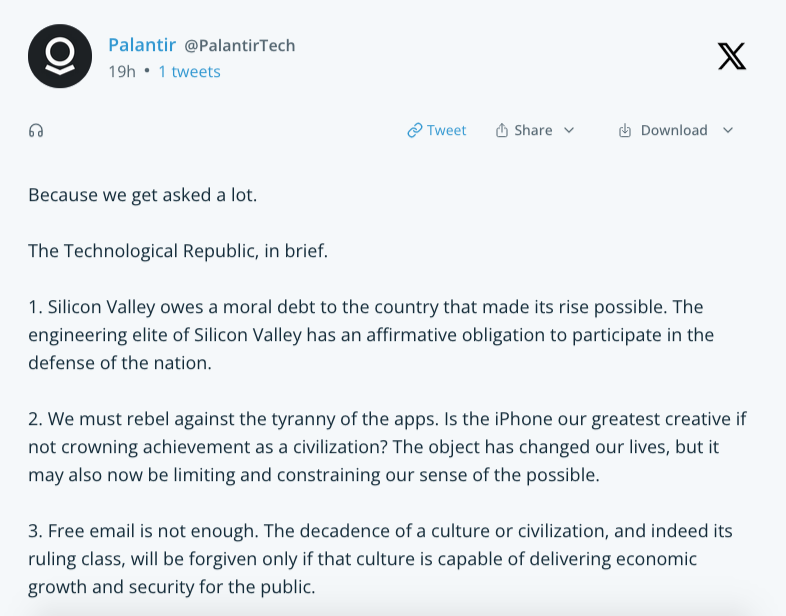Click the chain-link icon beside Tweet
The height and width of the screenshot is (616, 786).
click(x=414, y=130)
